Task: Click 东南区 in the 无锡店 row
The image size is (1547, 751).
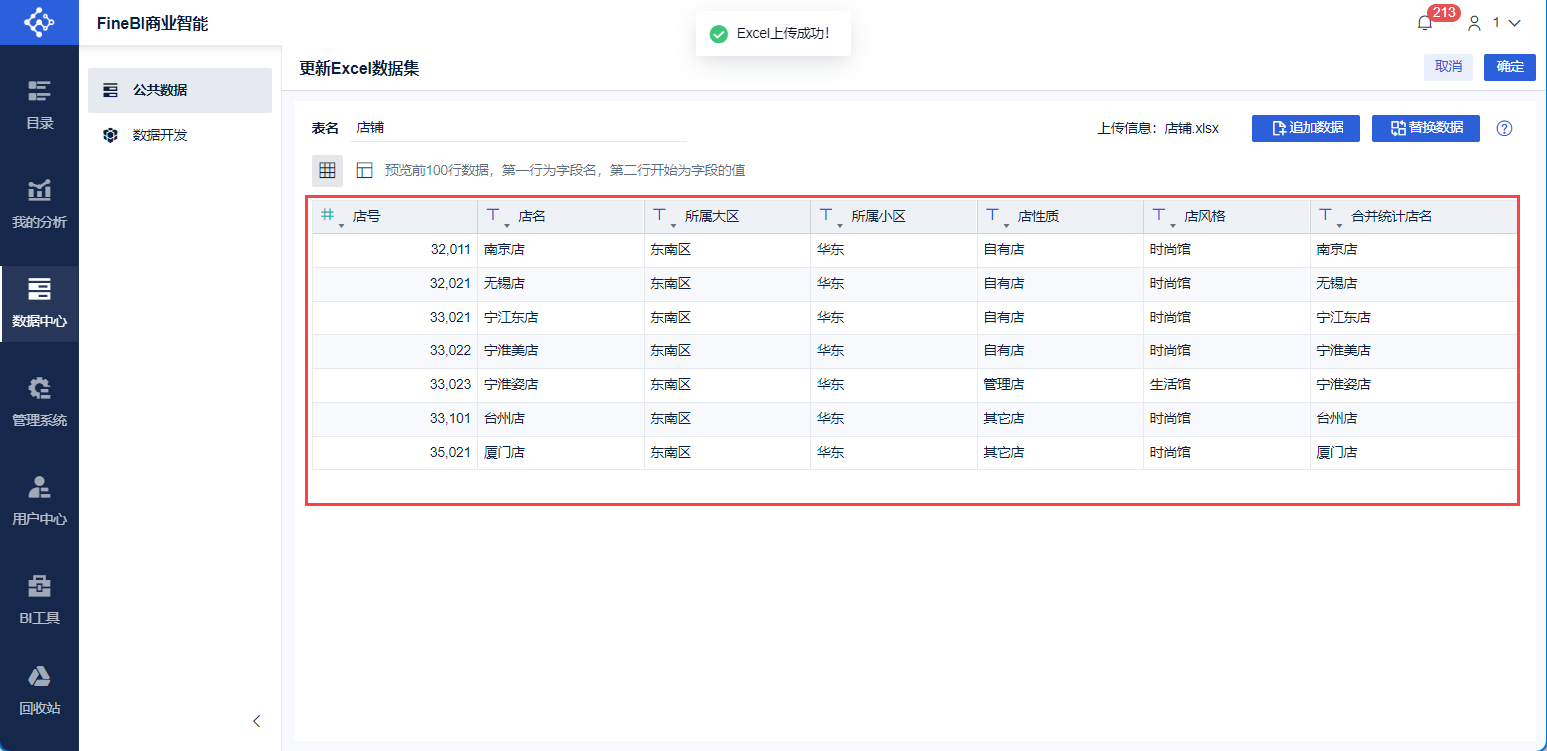Action: pos(671,284)
